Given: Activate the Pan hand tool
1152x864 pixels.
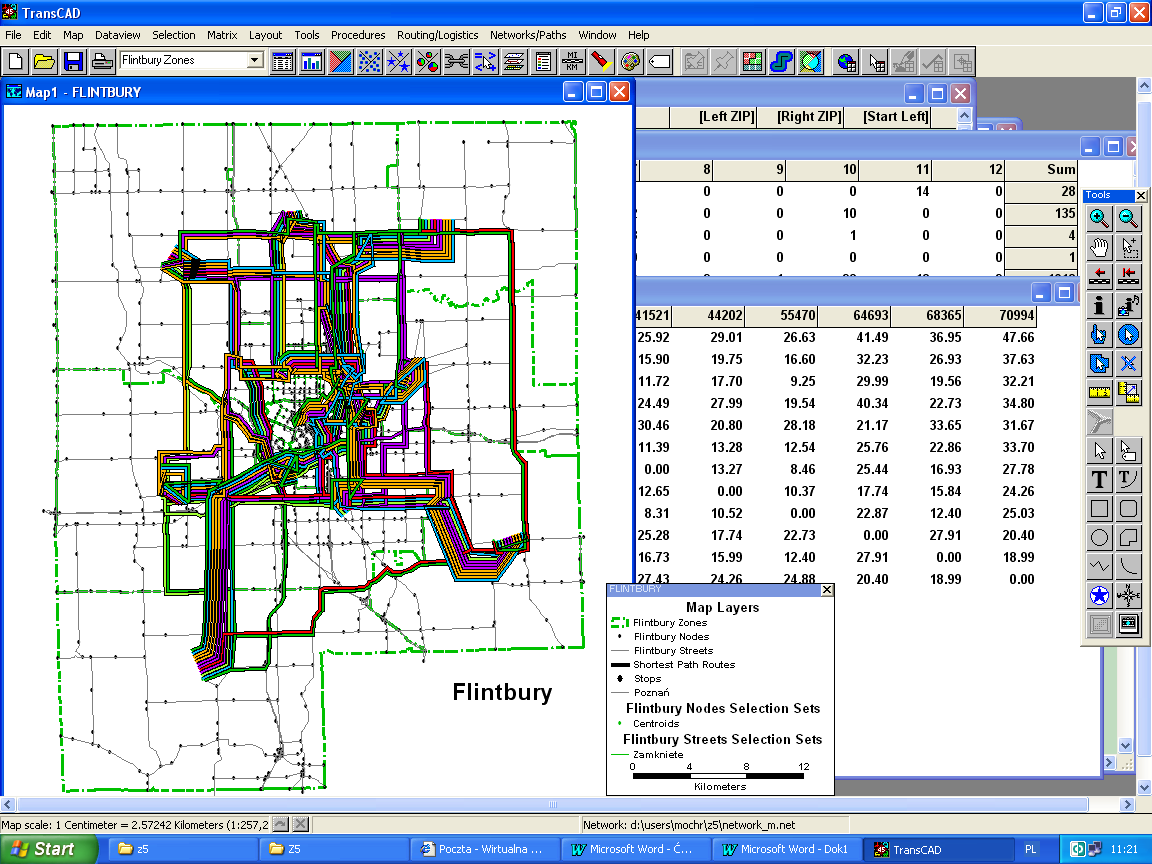Looking at the screenshot, I should [x=1099, y=247].
